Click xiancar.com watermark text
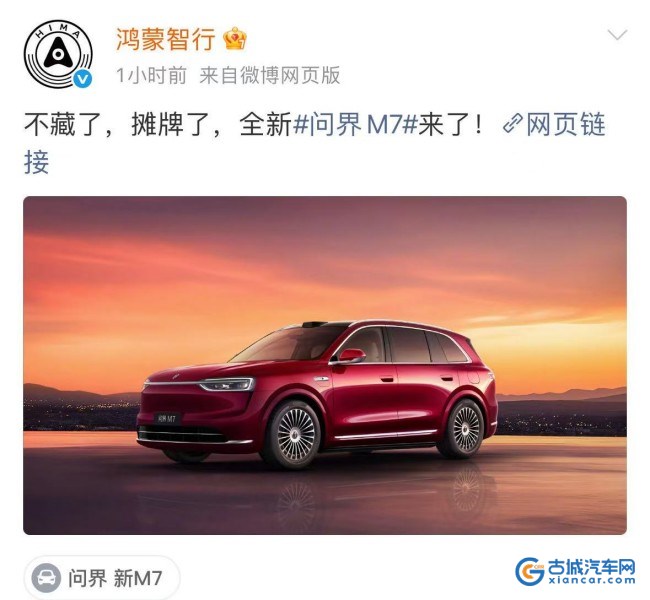Screen dimensions: 650x600 (x=592, y=580)
